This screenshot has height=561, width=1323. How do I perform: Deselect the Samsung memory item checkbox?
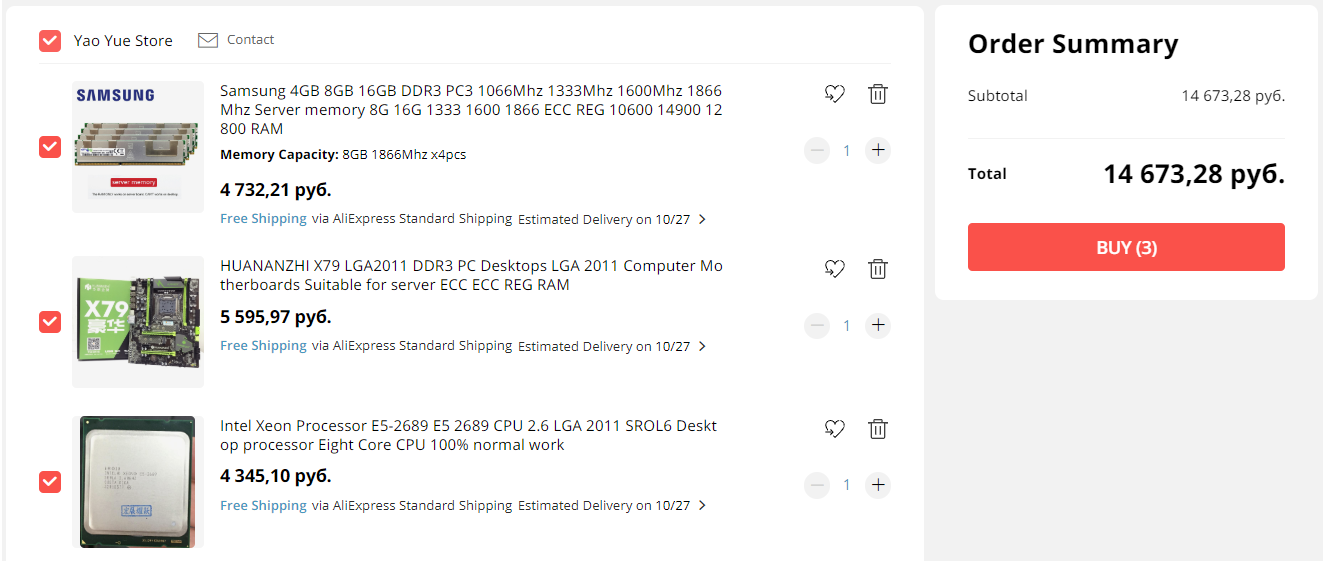[x=50, y=147]
